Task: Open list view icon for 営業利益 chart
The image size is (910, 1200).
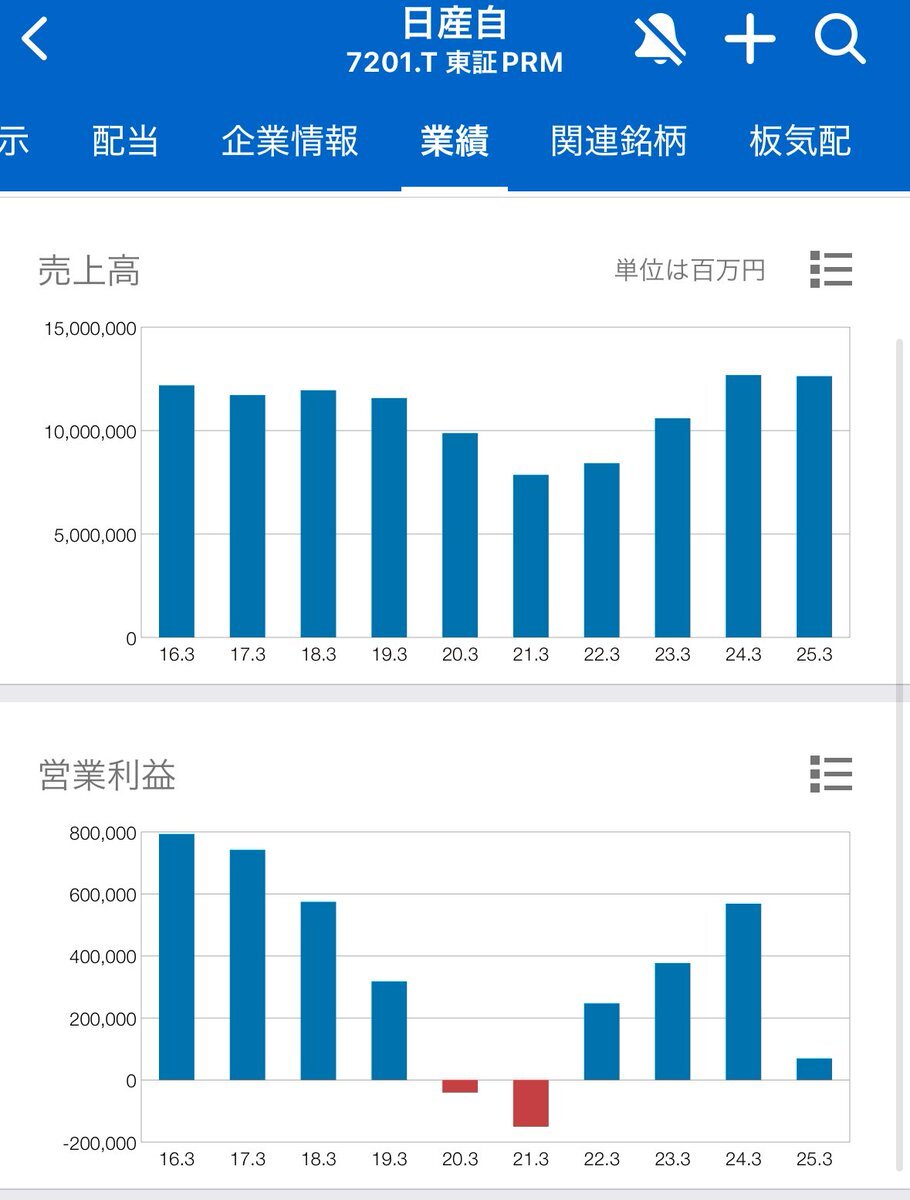Action: [x=830, y=774]
